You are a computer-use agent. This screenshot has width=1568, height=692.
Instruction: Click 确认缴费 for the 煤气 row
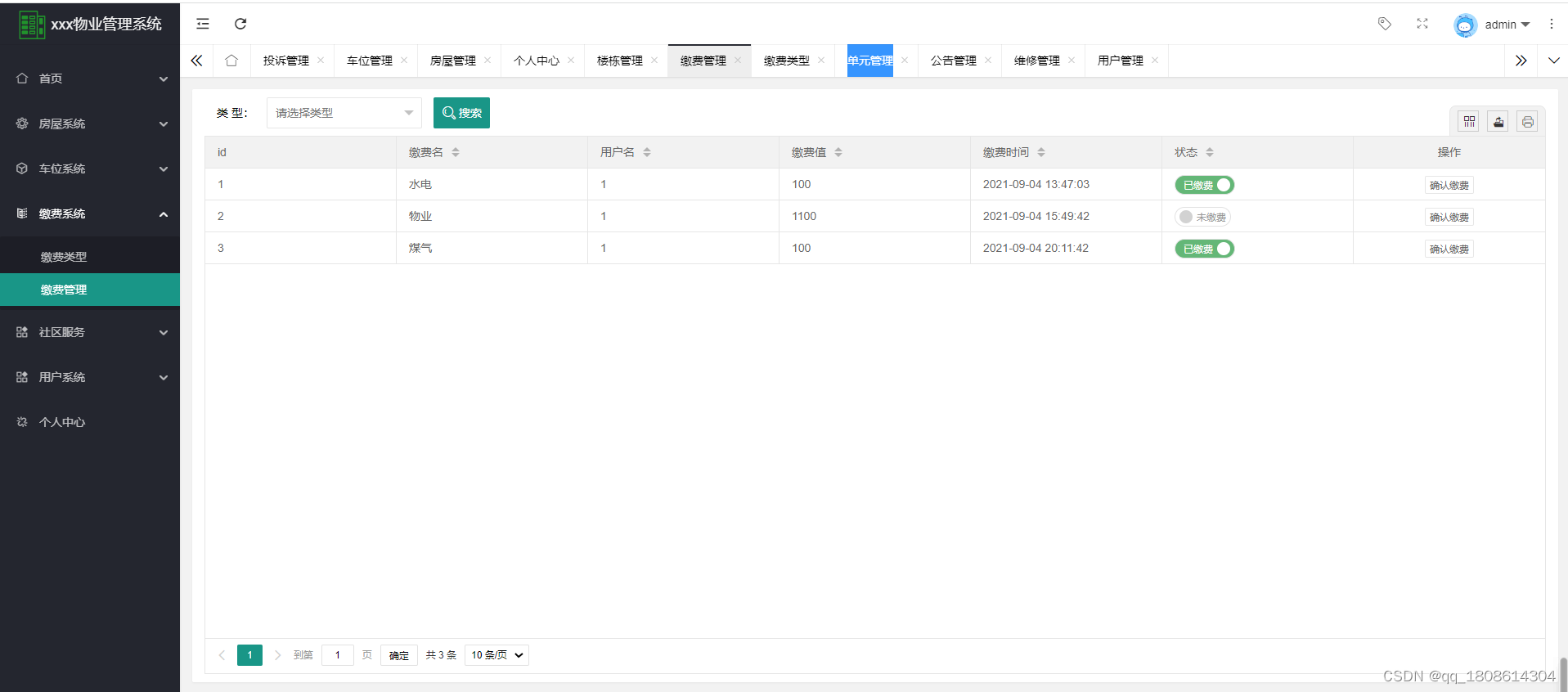pyautogui.click(x=1449, y=249)
